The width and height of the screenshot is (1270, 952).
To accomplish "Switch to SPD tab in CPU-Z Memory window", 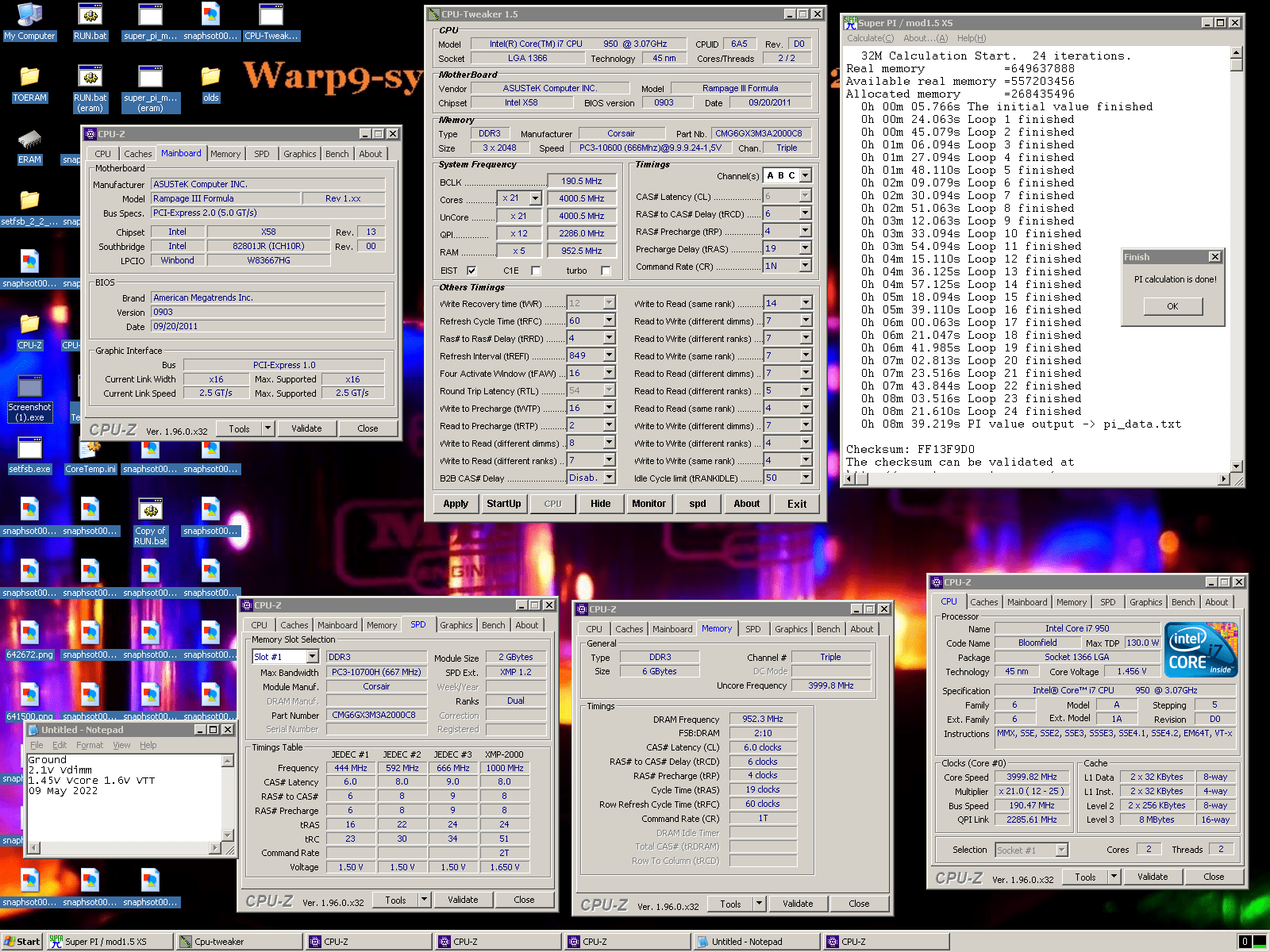I will (753, 629).
